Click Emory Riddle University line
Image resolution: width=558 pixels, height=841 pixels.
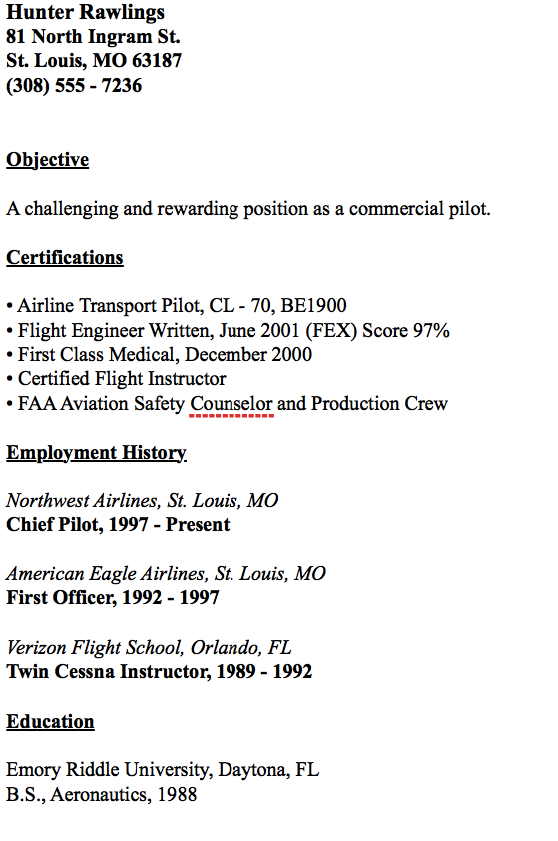tap(163, 770)
